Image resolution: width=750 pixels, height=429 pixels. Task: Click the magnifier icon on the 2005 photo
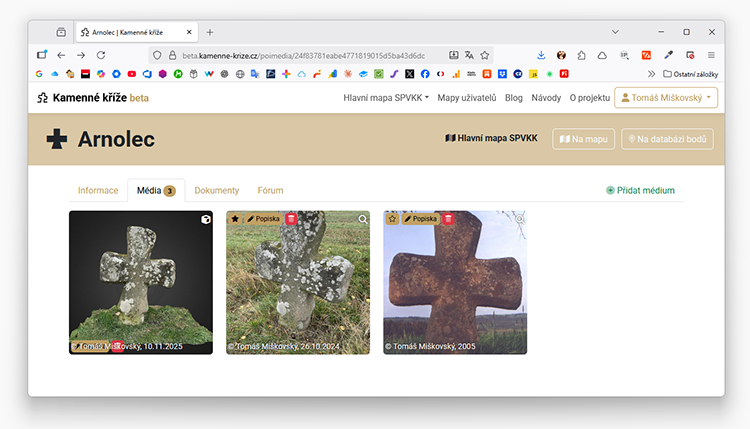[x=519, y=219]
